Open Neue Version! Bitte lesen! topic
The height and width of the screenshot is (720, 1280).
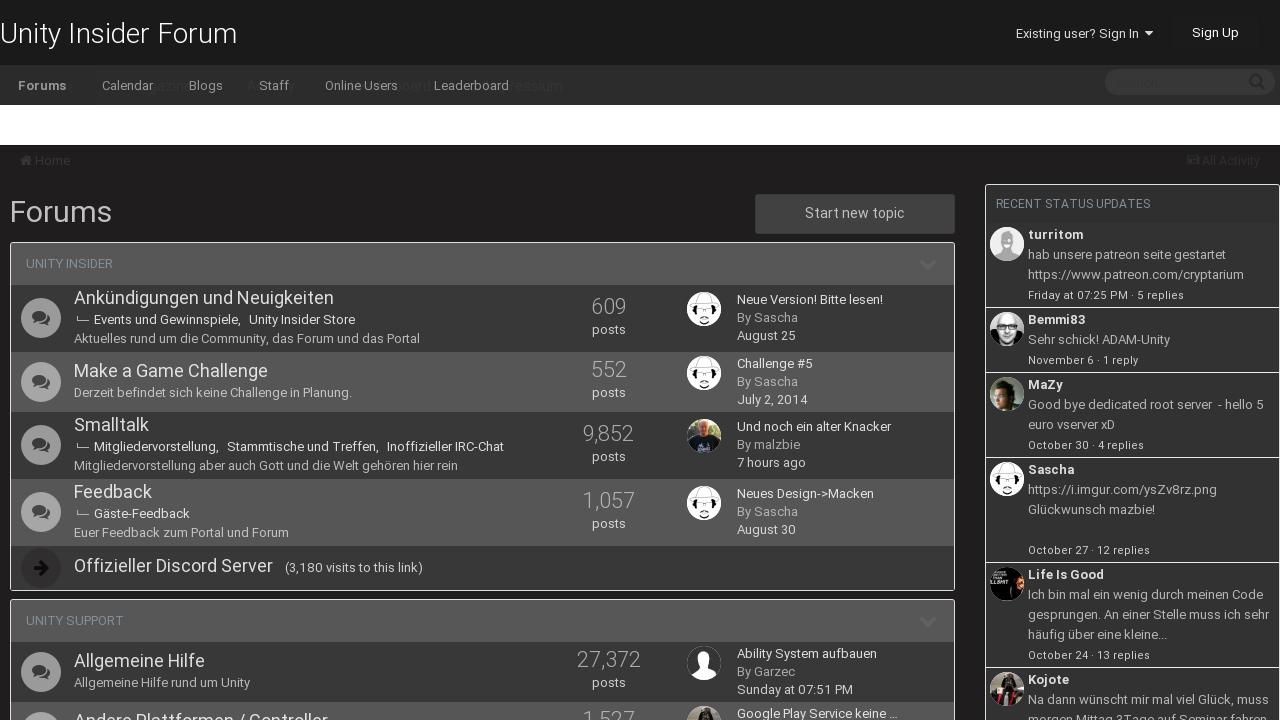810,300
